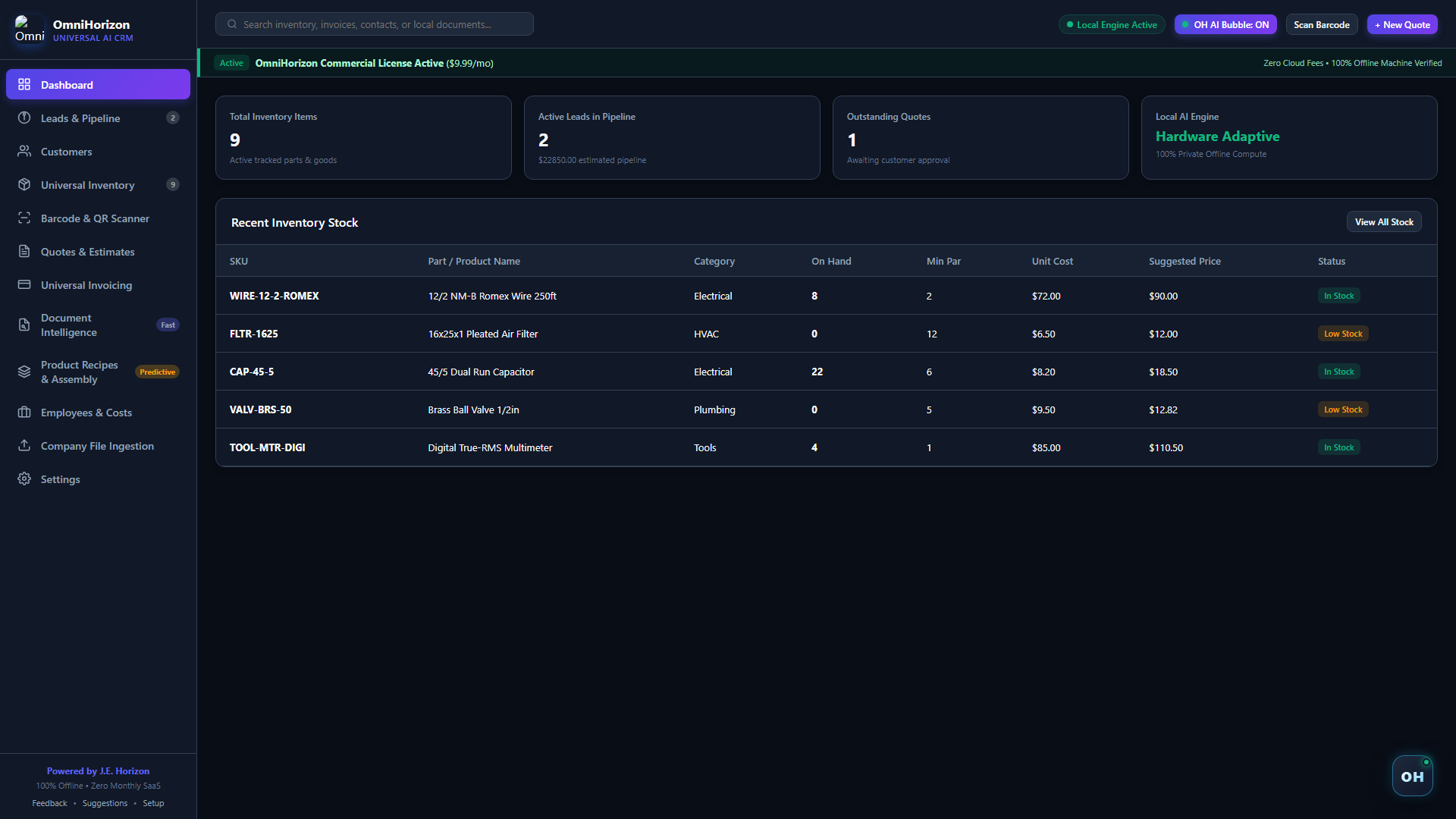Click the search magnifier icon
The height and width of the screenshot is (819, 1456).
232,24
